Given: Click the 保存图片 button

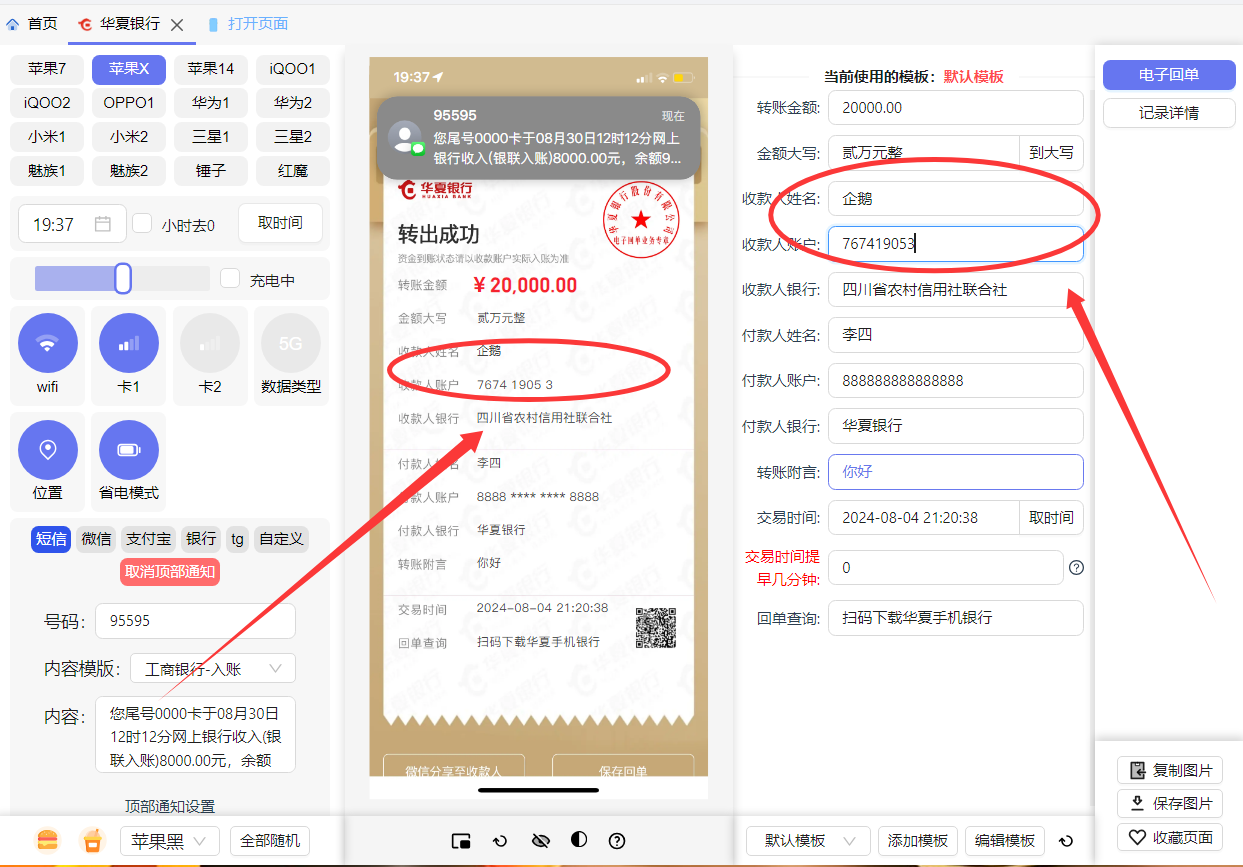Looking at the screenshot, I should point(1170,804).
